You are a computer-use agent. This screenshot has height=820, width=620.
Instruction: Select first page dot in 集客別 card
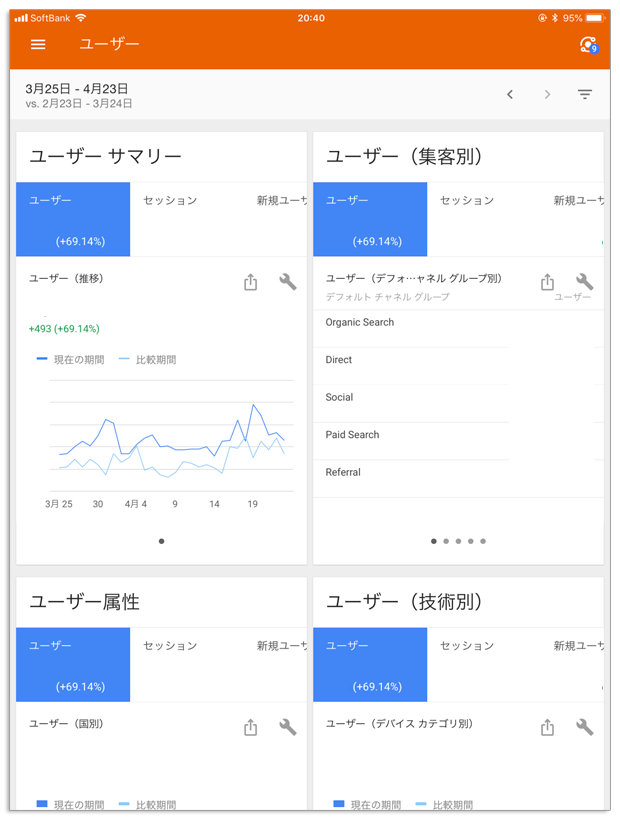(433, 541)
